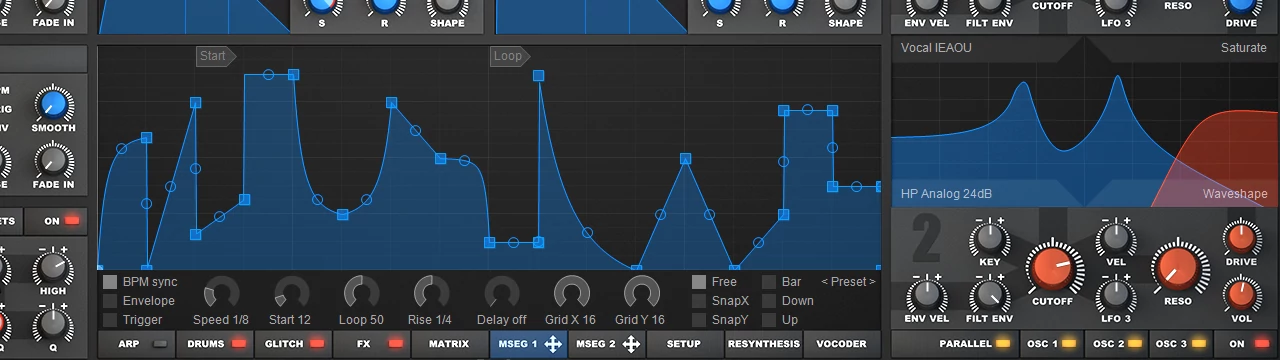Enable the SnapX checkbox
Viewport: 1280px width, 360px height.
699,301
